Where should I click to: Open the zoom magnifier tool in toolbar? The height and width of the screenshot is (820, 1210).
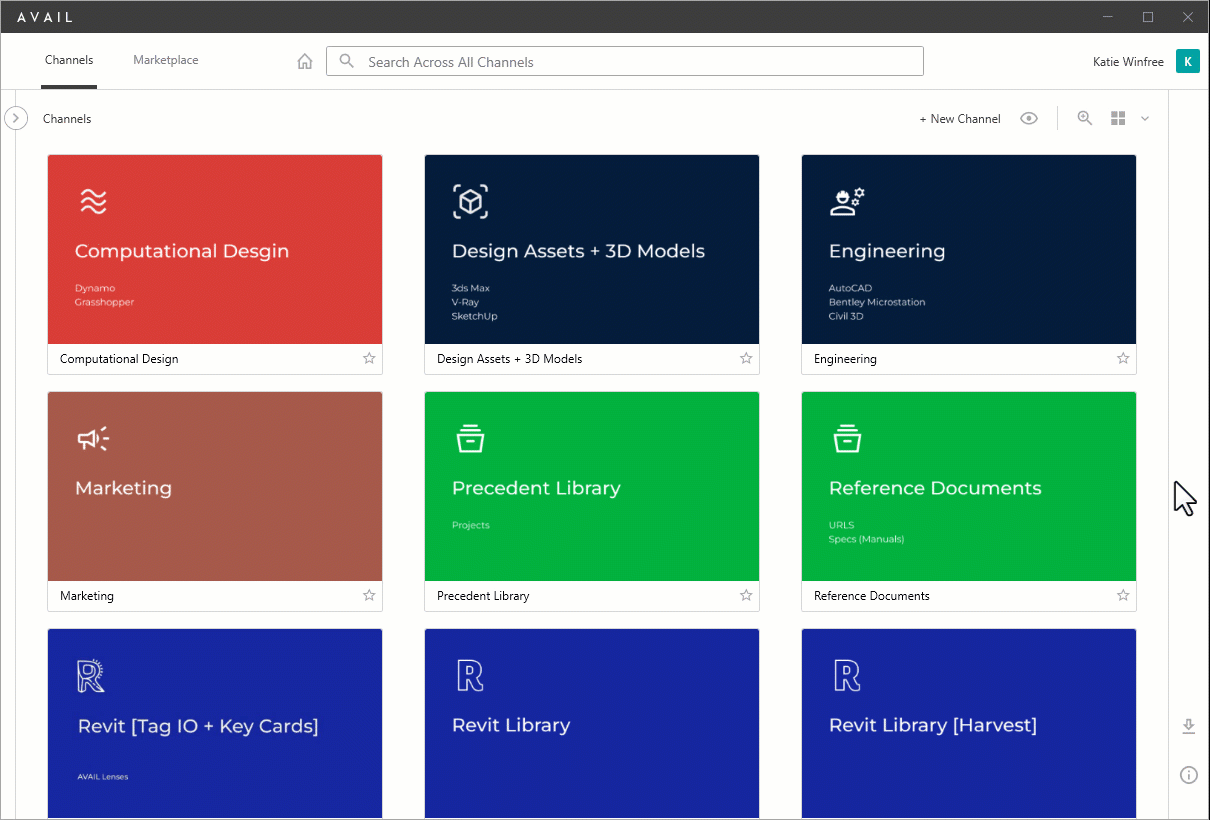pos(1084,118)
